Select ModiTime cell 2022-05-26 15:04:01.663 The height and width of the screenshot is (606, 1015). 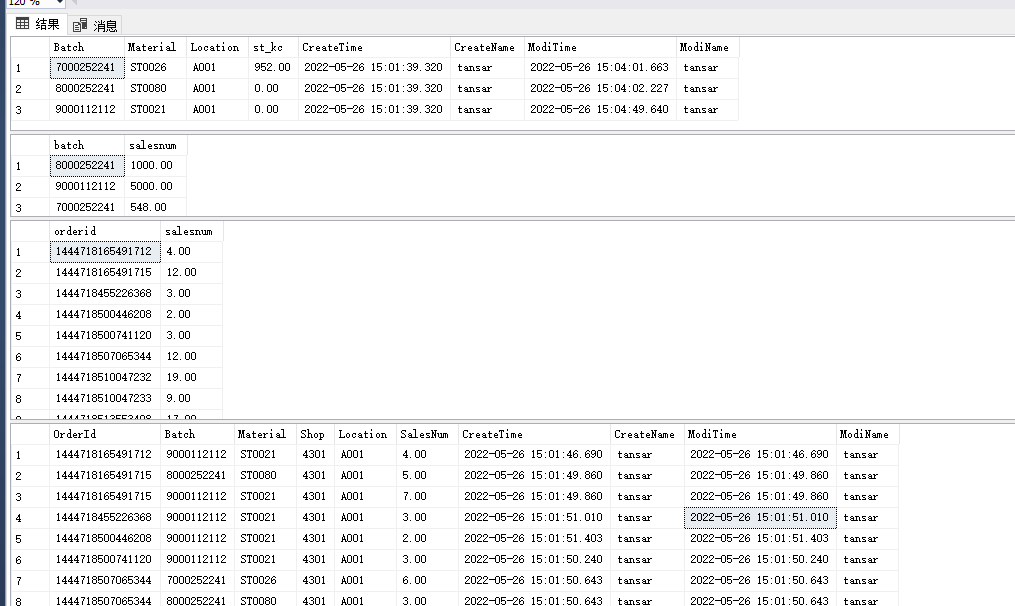(x=599, y=67)
